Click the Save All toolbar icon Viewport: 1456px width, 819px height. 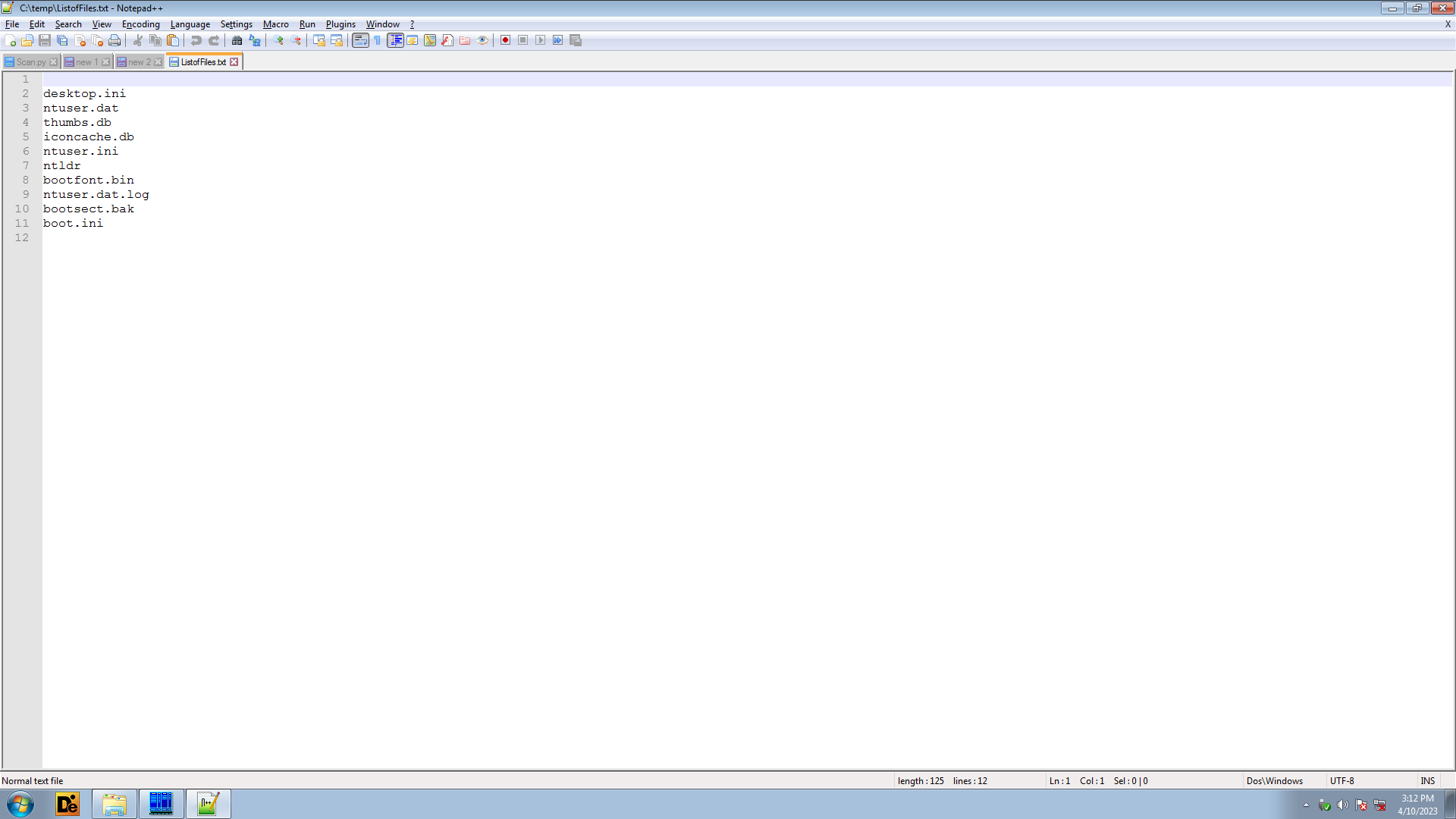tap(62, 40)
